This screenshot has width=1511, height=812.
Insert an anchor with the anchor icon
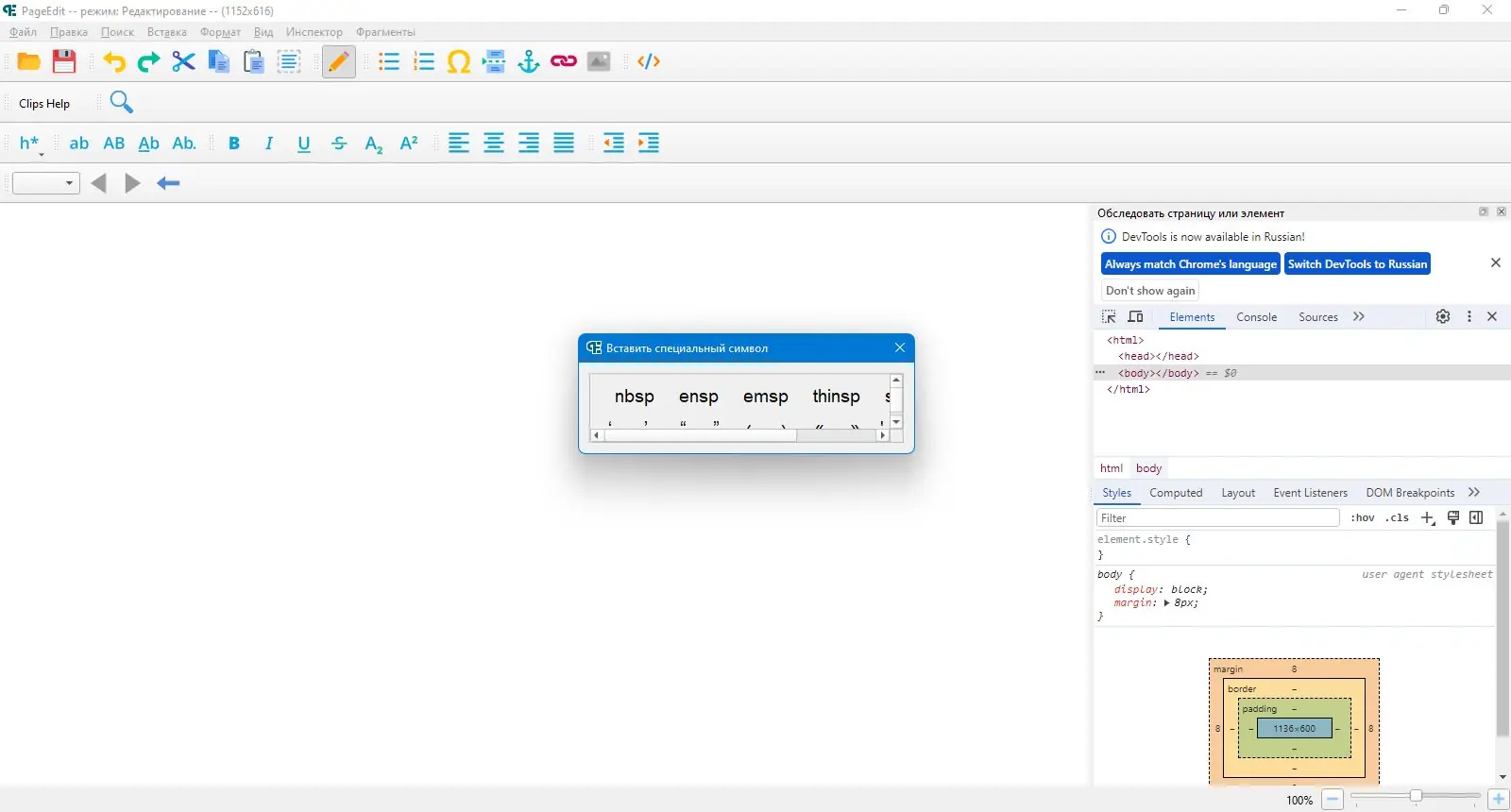pos(529,61)
